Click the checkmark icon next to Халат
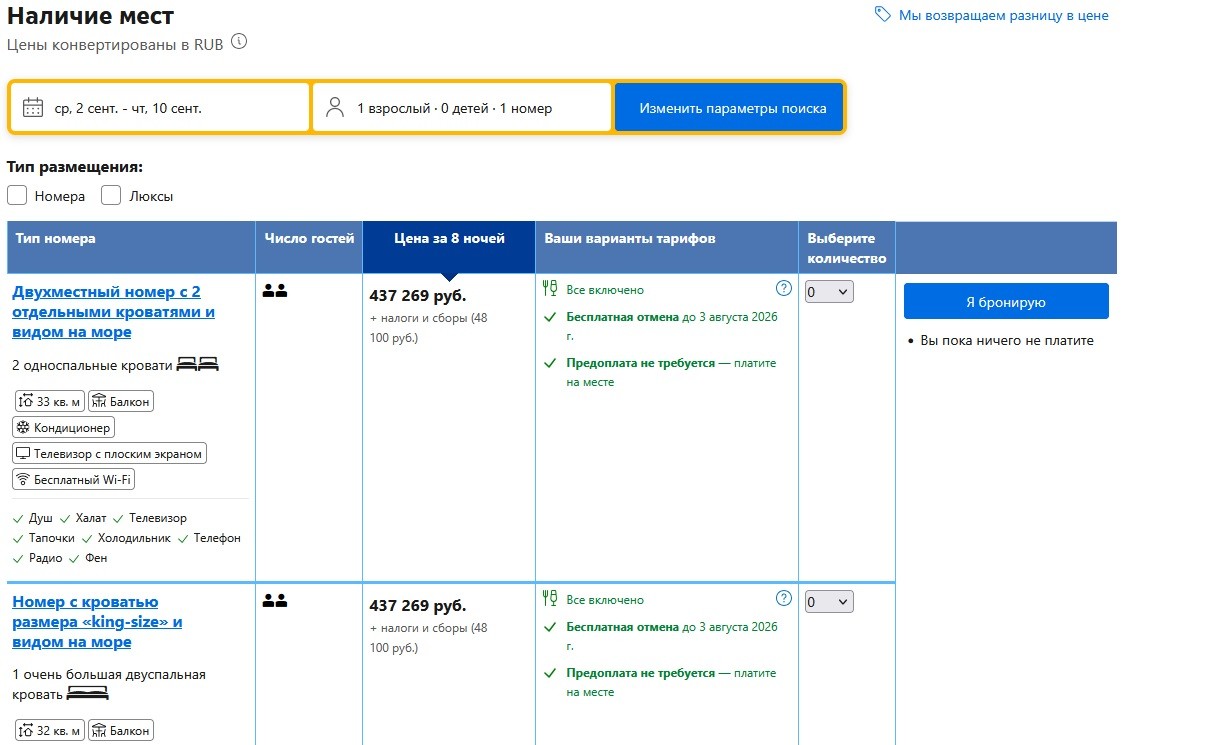This screenshot has height=745, width=1212. click(65, 518)
